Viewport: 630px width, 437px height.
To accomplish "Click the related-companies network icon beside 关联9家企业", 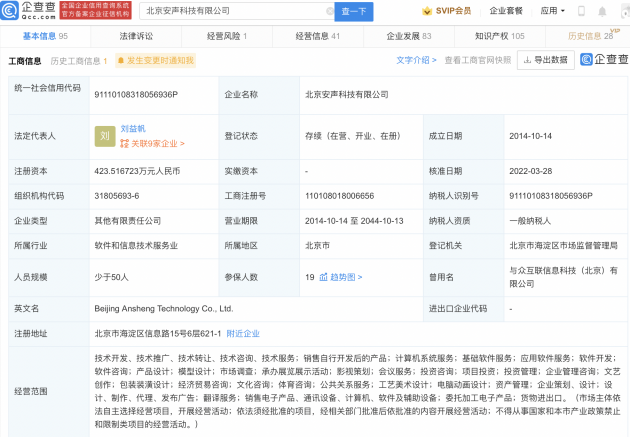I will 125,143.
